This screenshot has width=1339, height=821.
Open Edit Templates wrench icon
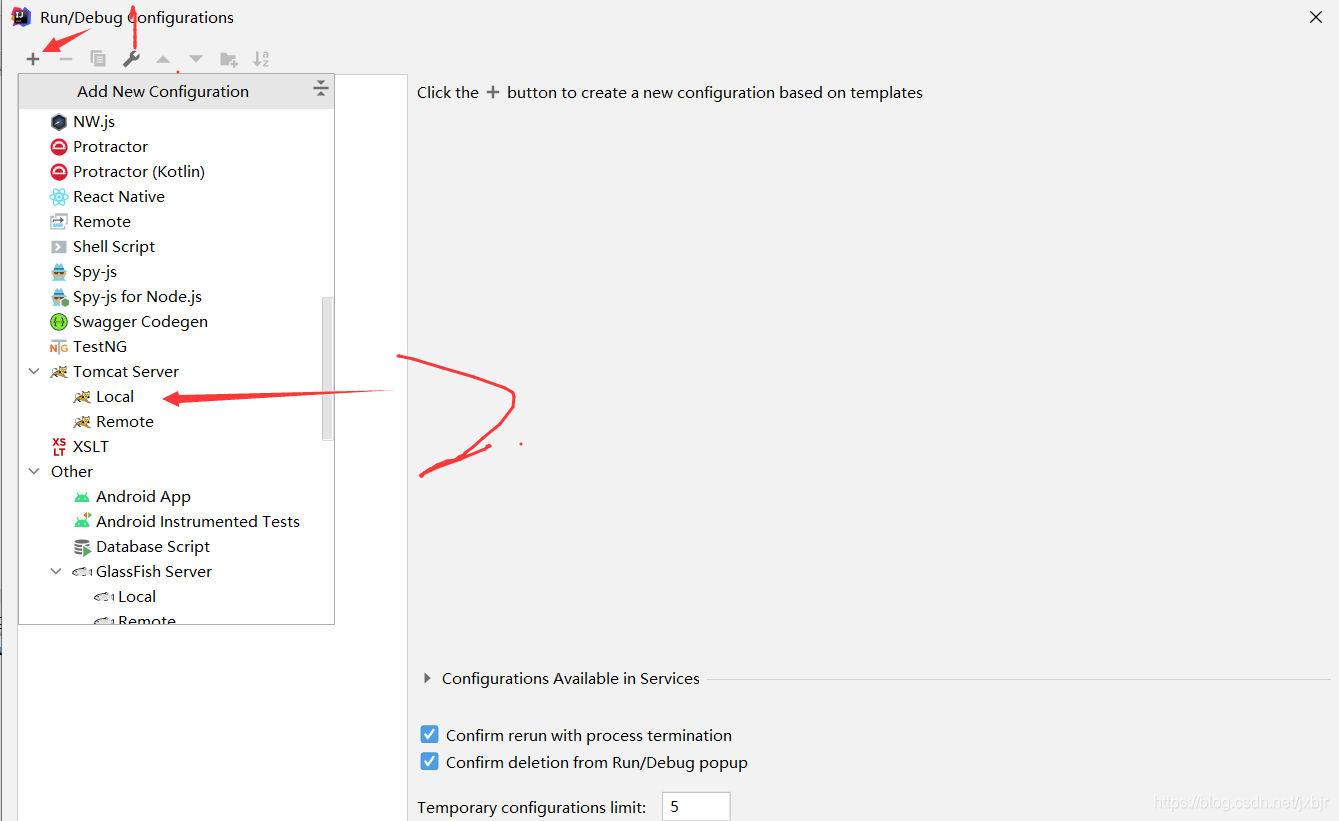[x=131, y=59]
